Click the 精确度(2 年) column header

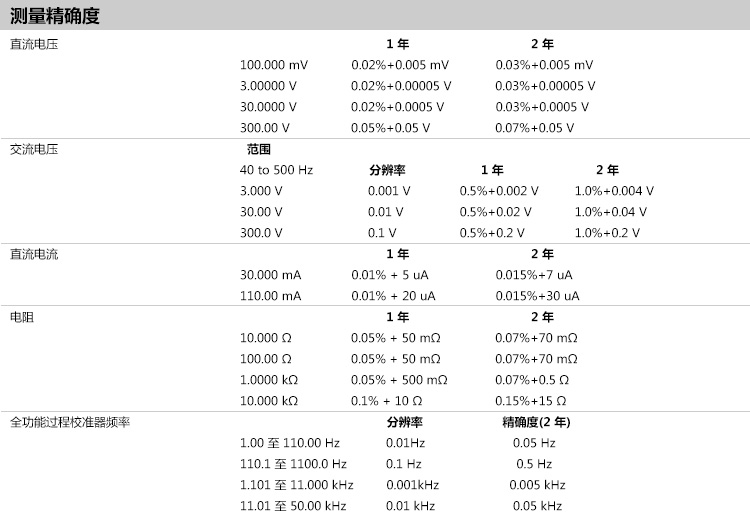[536, 422]
